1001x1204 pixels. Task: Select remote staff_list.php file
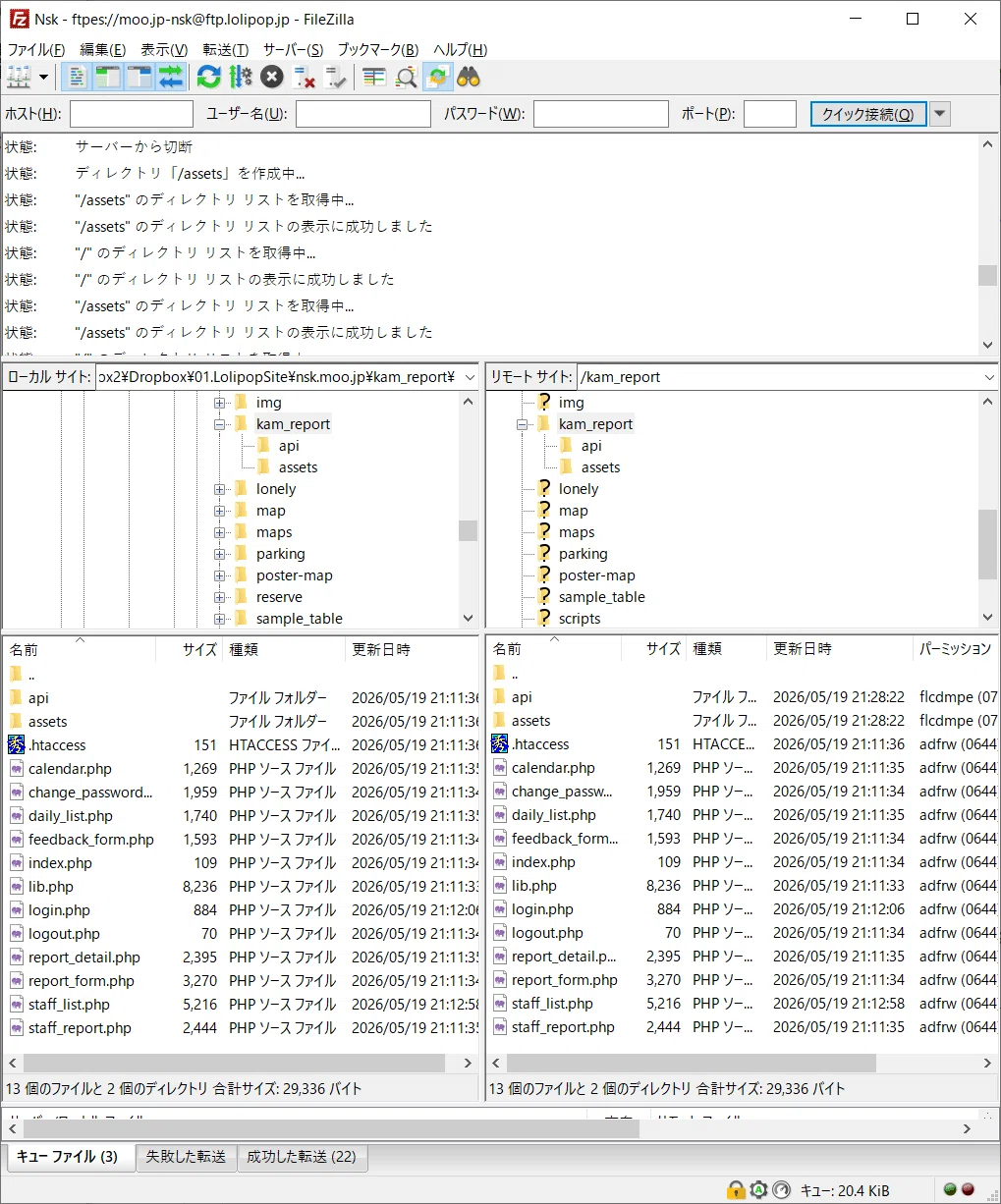[x=552, y=1004]
